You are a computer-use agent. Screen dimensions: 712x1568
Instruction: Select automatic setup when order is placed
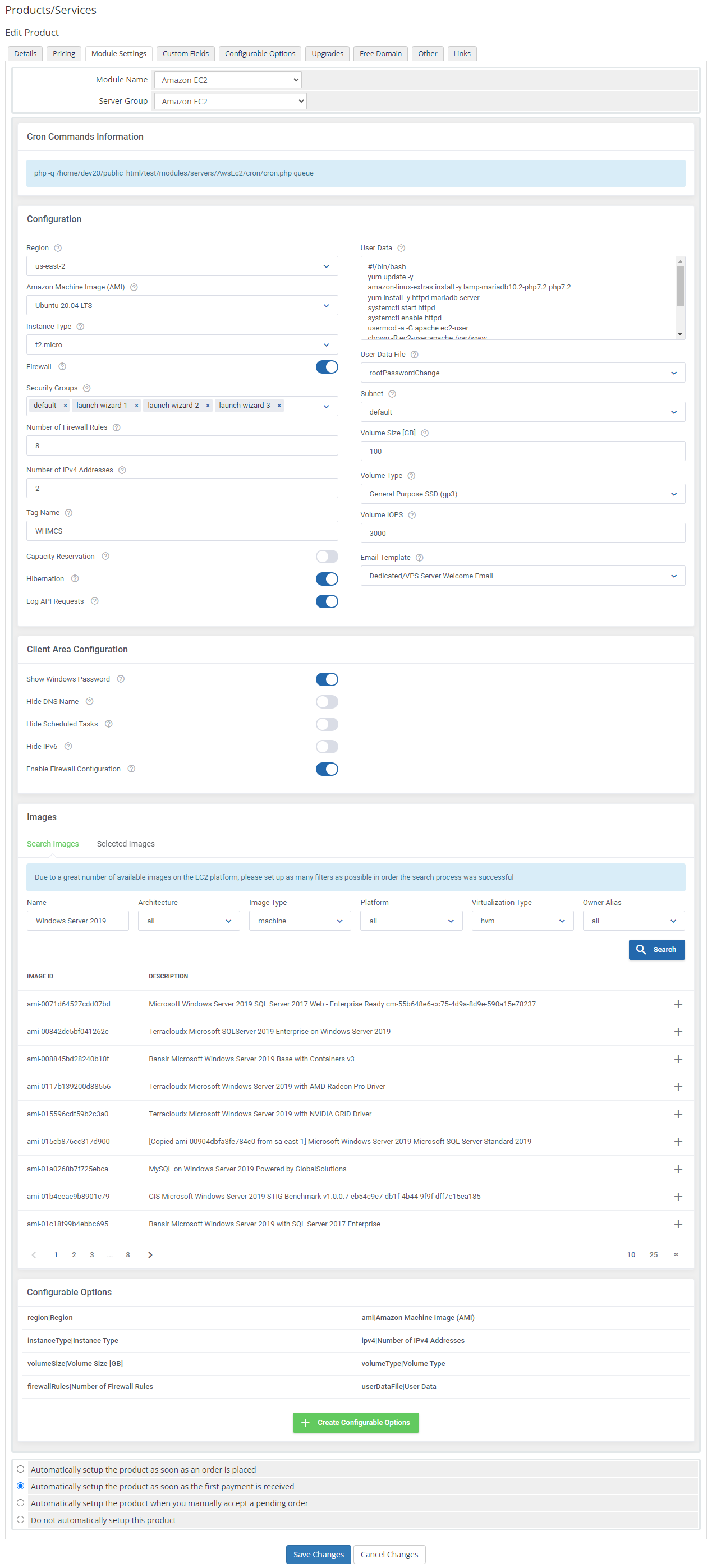pyautogui.click(x=21, y=1469)
